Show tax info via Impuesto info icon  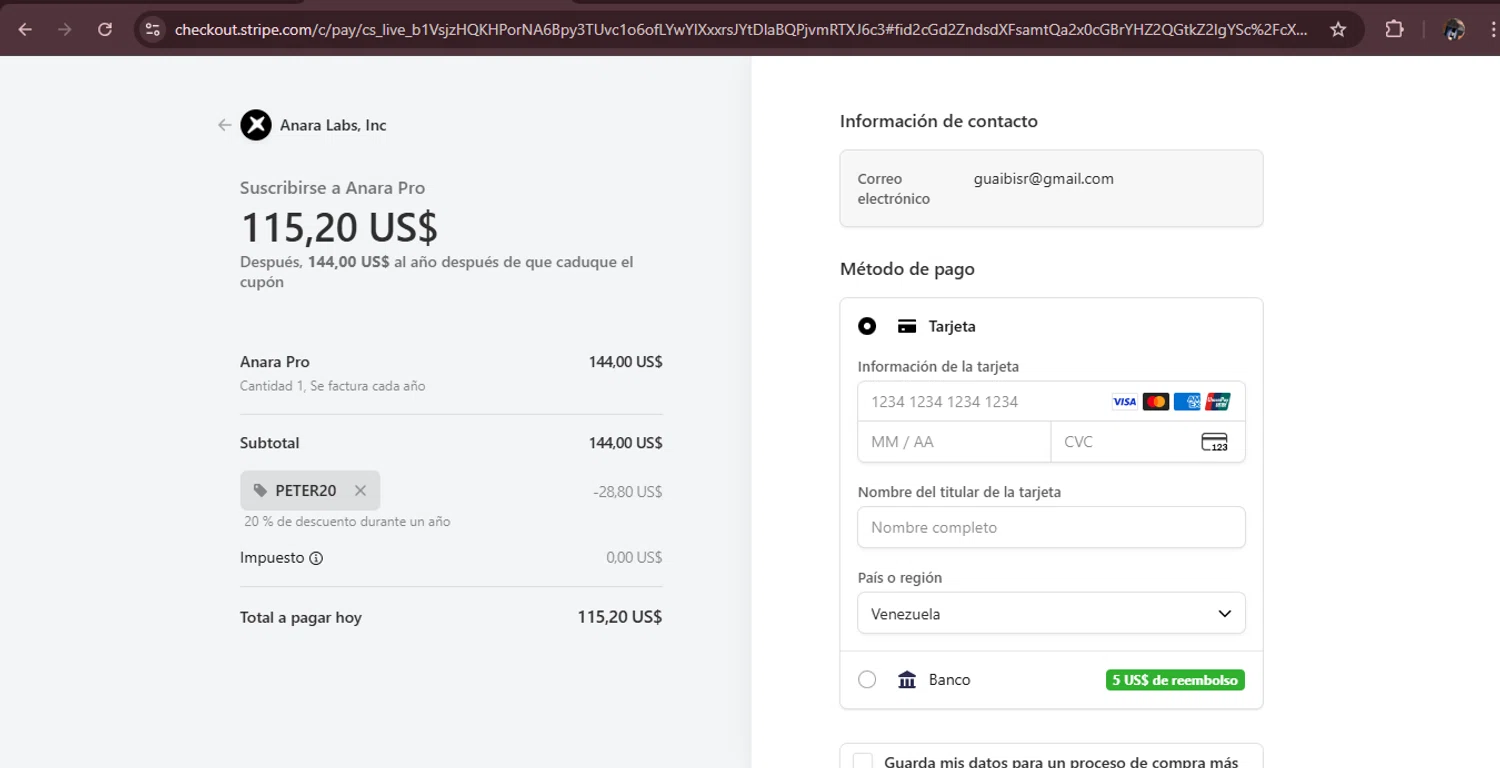(316, 559)
